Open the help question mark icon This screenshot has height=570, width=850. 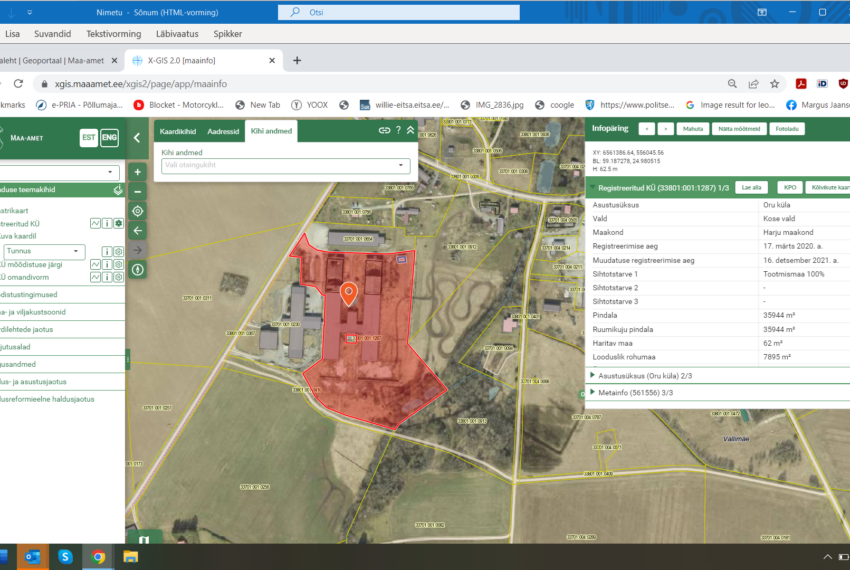[x=398, y=130]
